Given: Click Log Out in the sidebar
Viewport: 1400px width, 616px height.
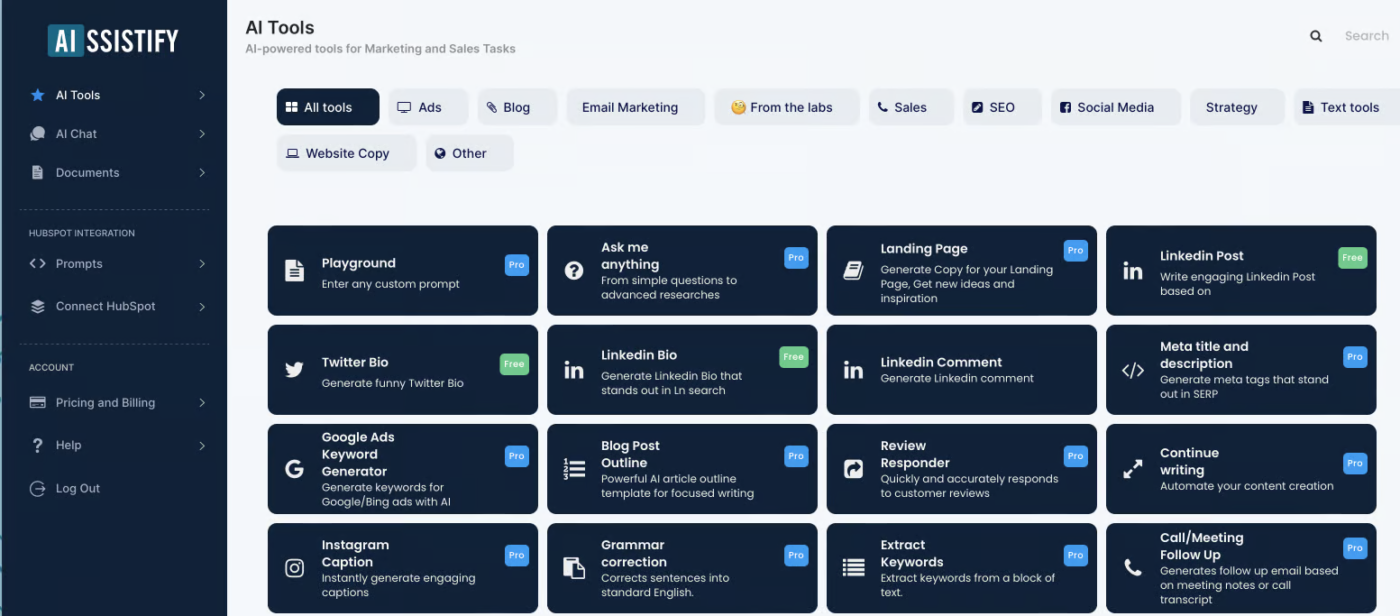Looking at the screenshot, I should pyautogui.click(x=77, y=489).
